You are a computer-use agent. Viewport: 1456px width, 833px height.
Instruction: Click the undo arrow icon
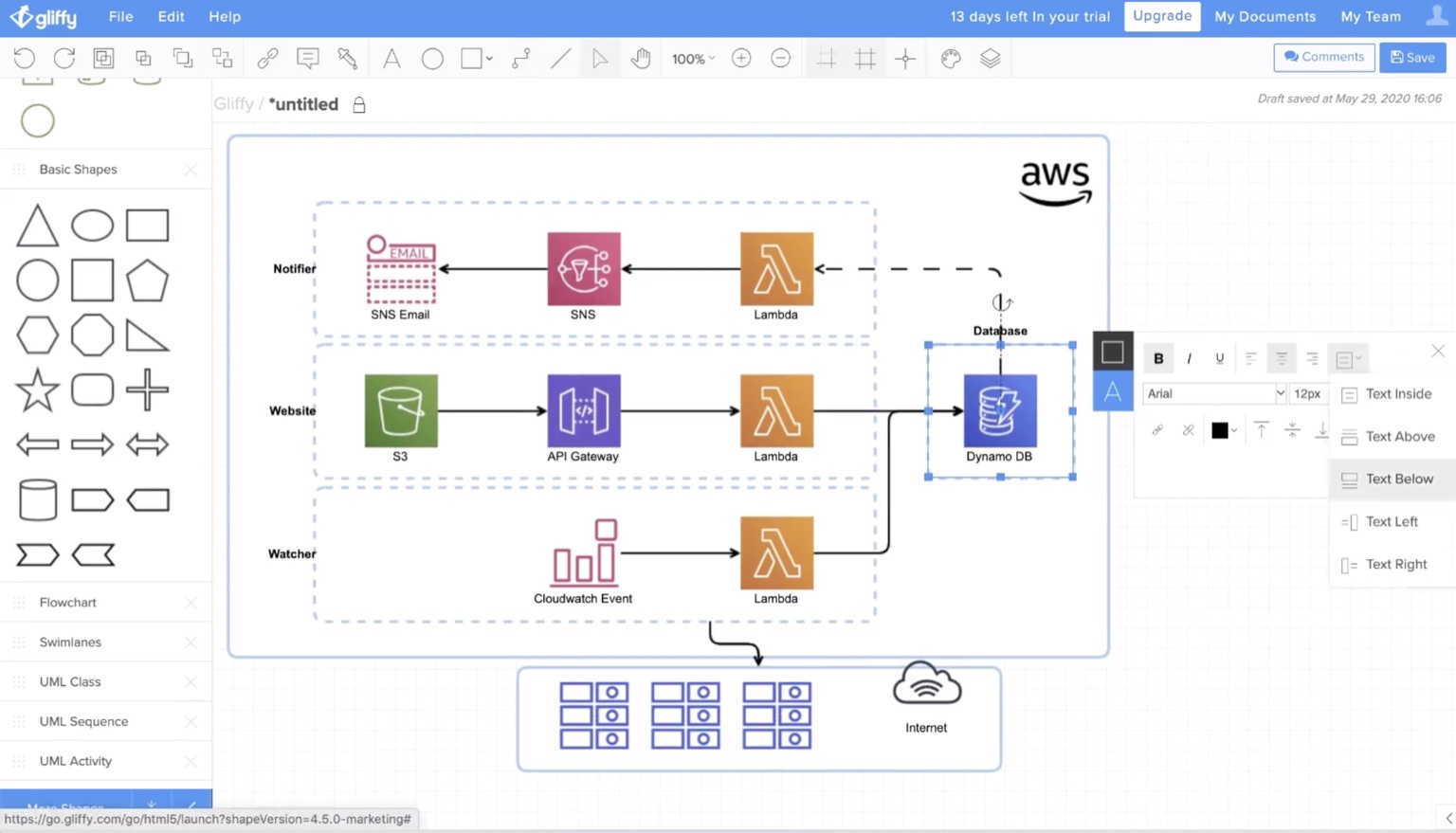(25, 58)
